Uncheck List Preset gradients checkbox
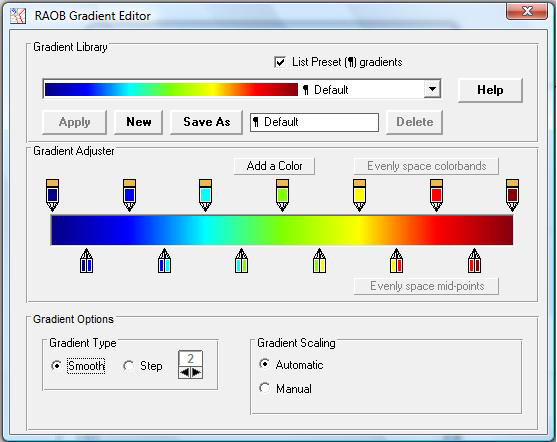557x442 pixels. pos(280,62)
